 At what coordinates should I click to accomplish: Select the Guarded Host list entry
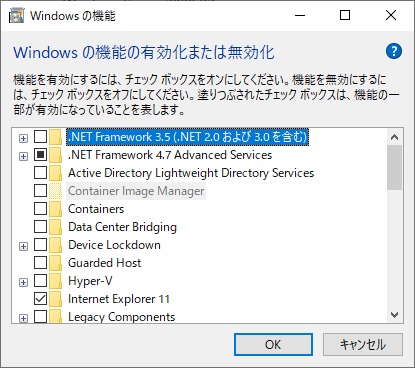105,263
